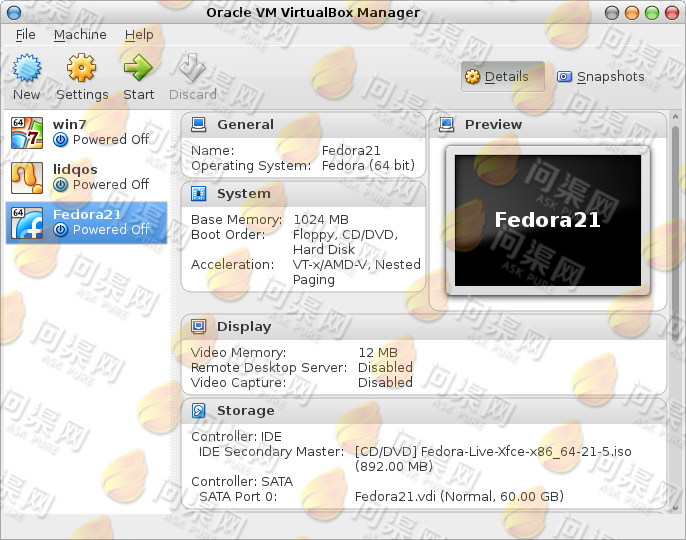Click the 12 MB video memory value
This screenshot has height=540, width=686.
pos(378,353)
